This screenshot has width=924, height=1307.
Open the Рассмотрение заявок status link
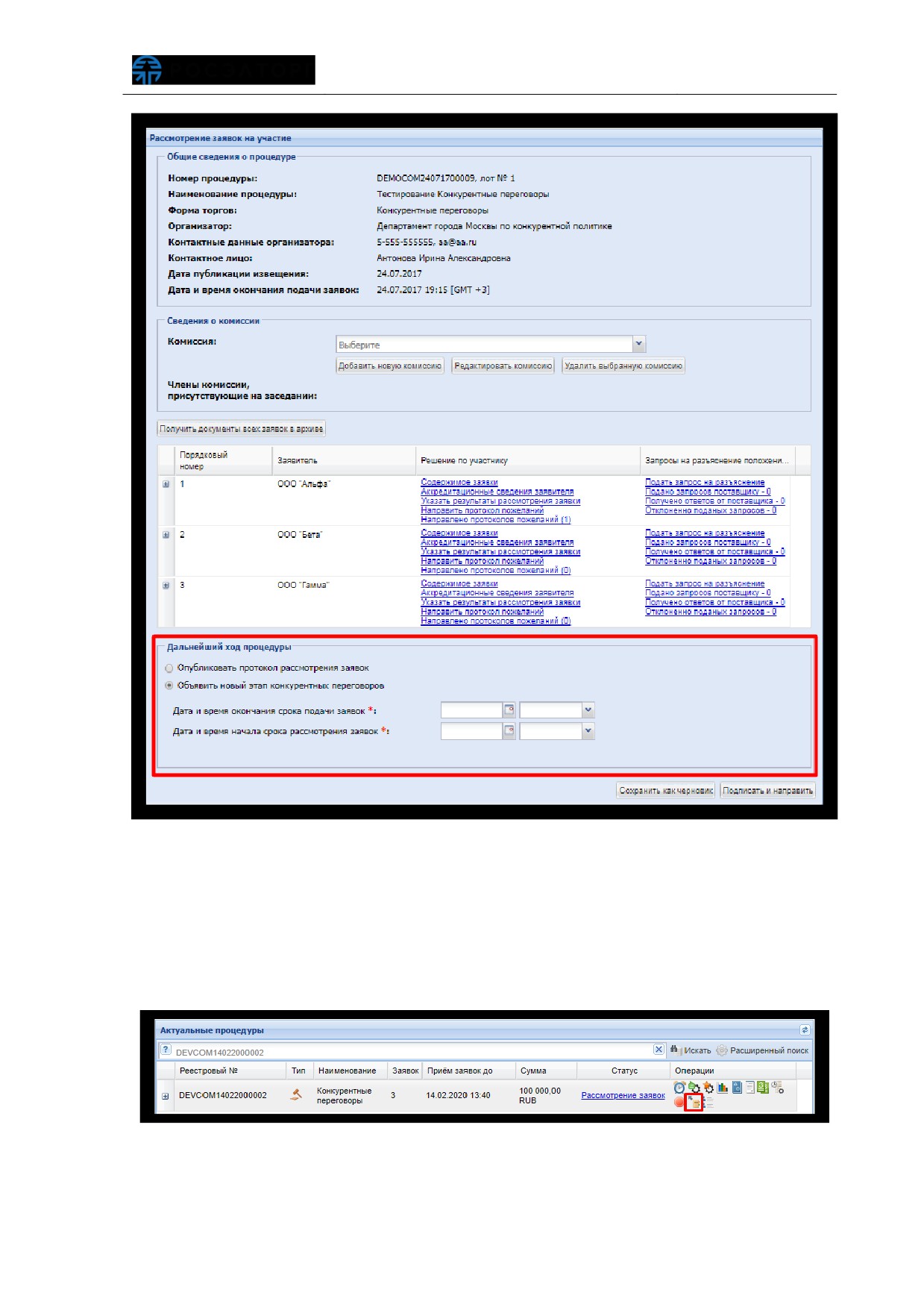point(623,1095)
